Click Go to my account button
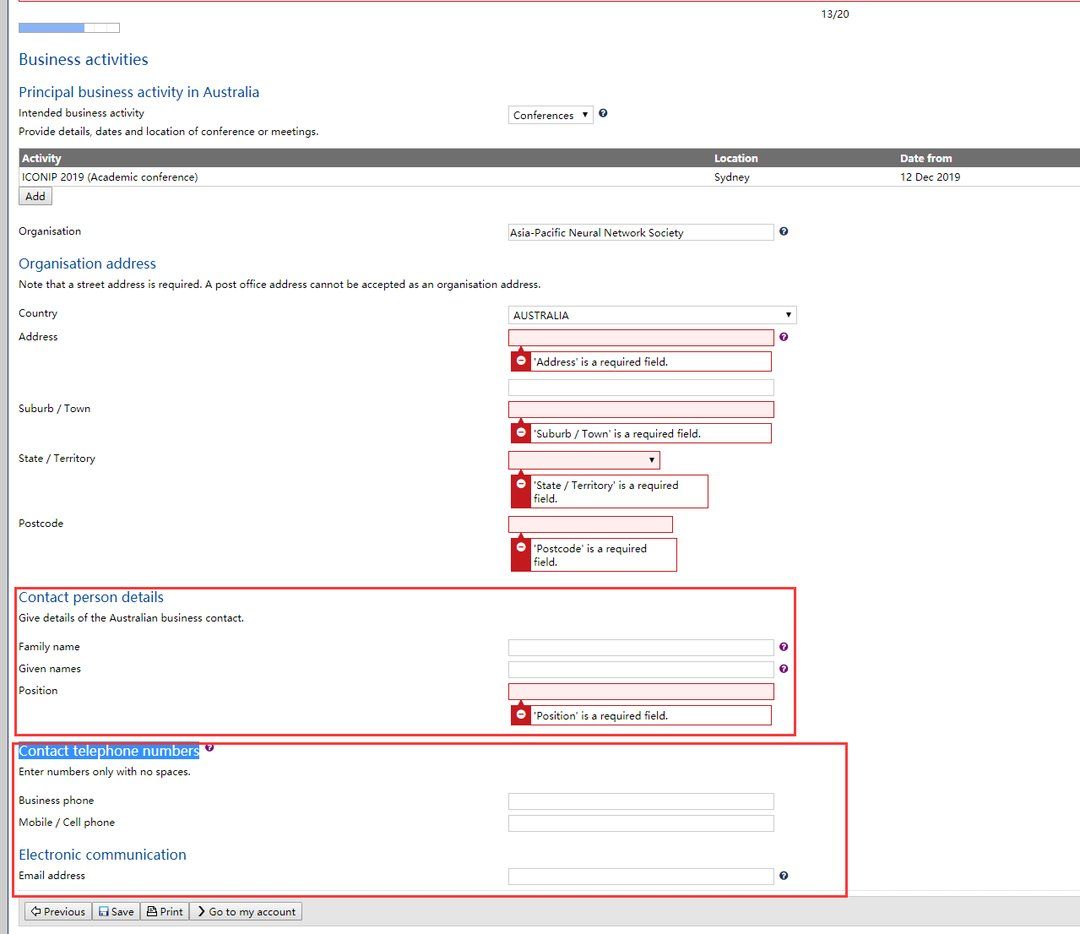This screenshot has height=934, width=1080. [x=245, y=912]
